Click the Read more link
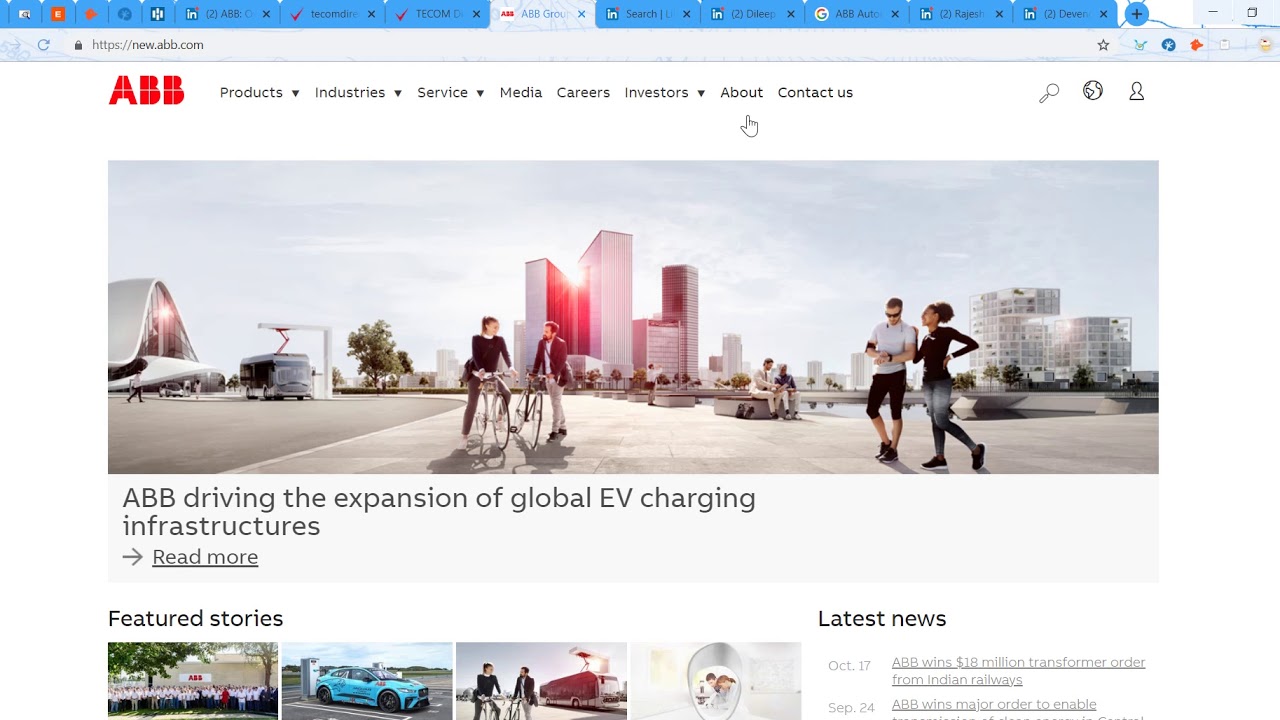The image size is (1280, 720). [x=205, y=557]
